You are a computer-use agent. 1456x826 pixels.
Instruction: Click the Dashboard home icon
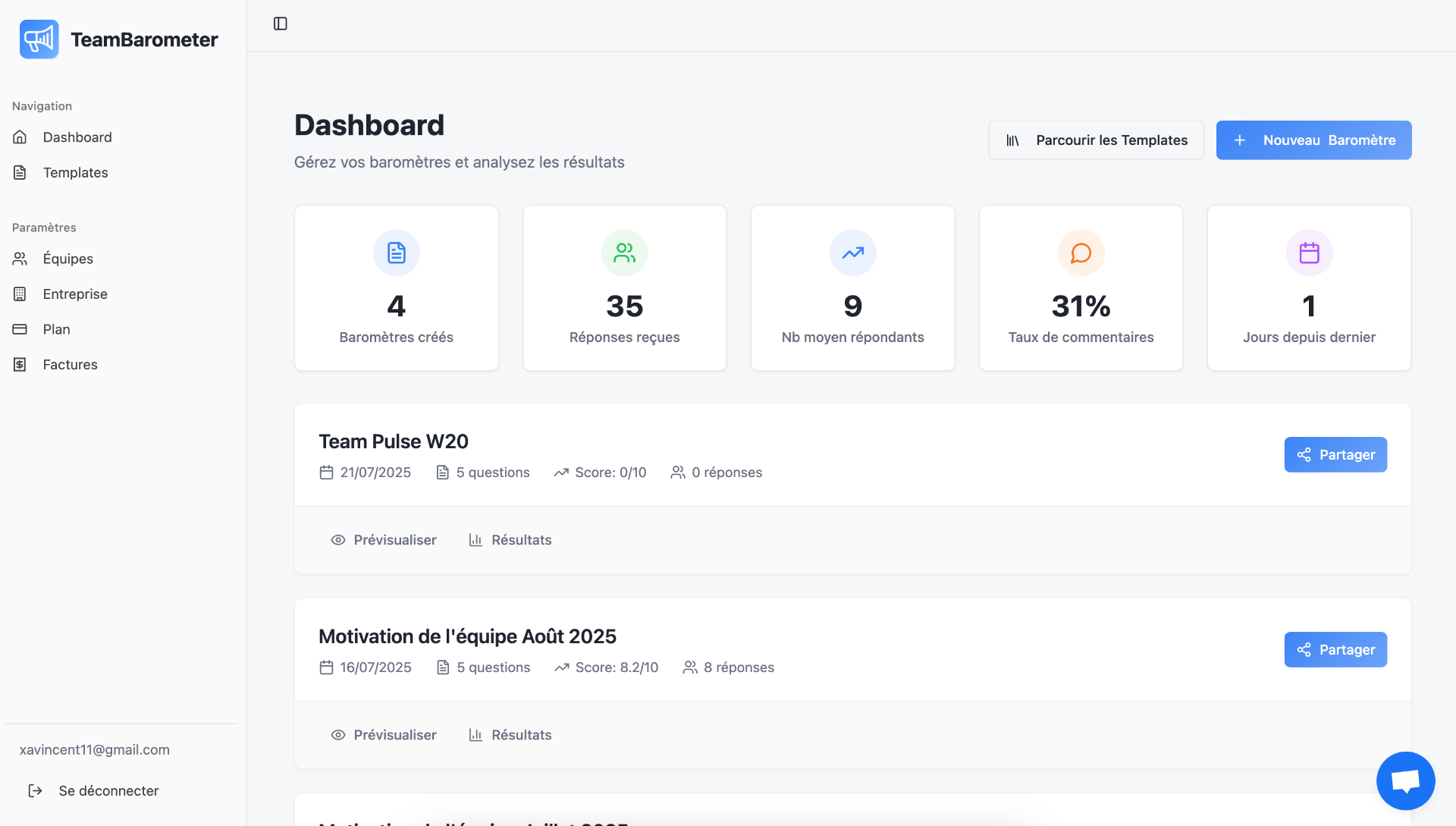tap(20, 137)
